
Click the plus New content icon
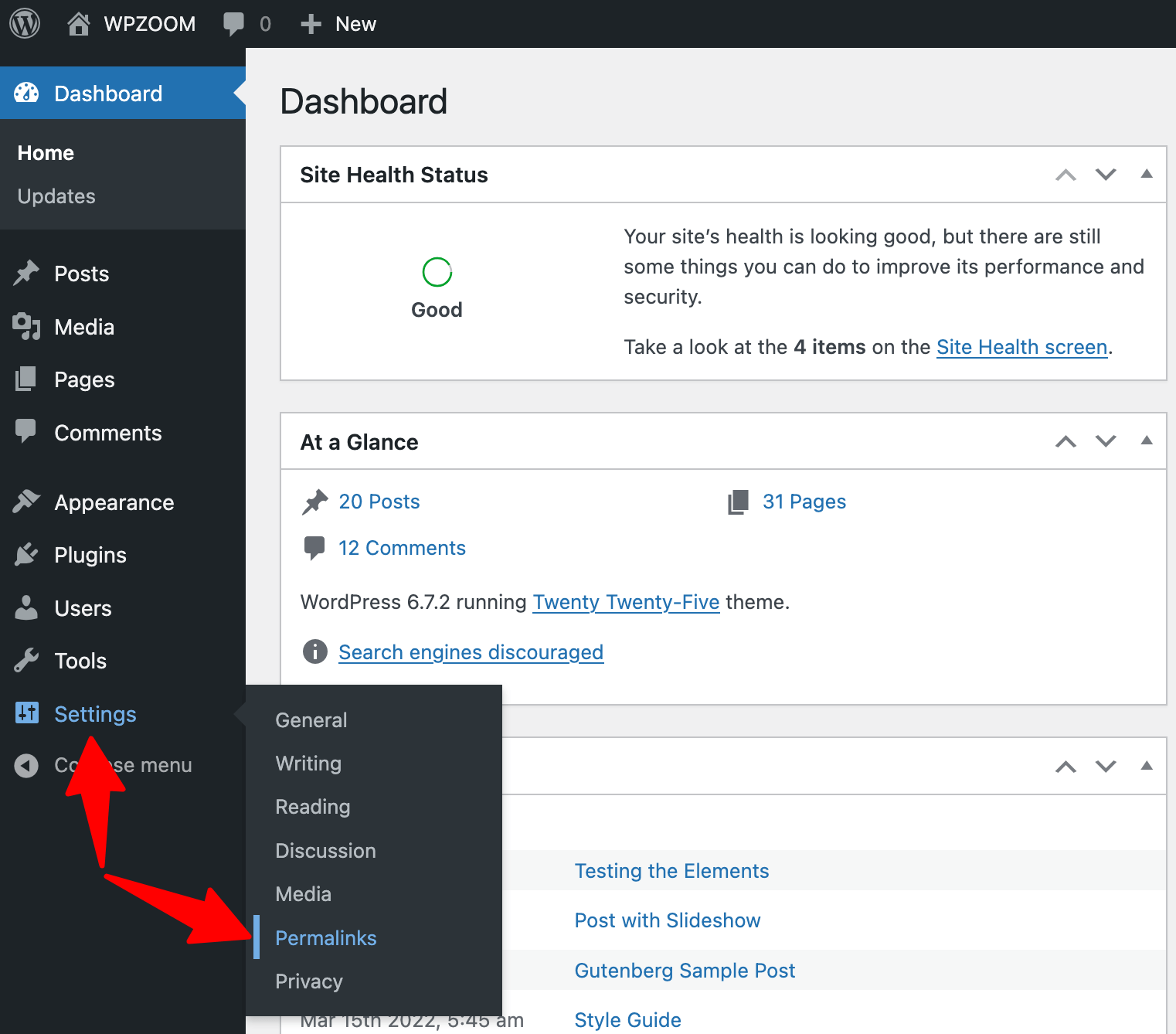click(311, 24)
